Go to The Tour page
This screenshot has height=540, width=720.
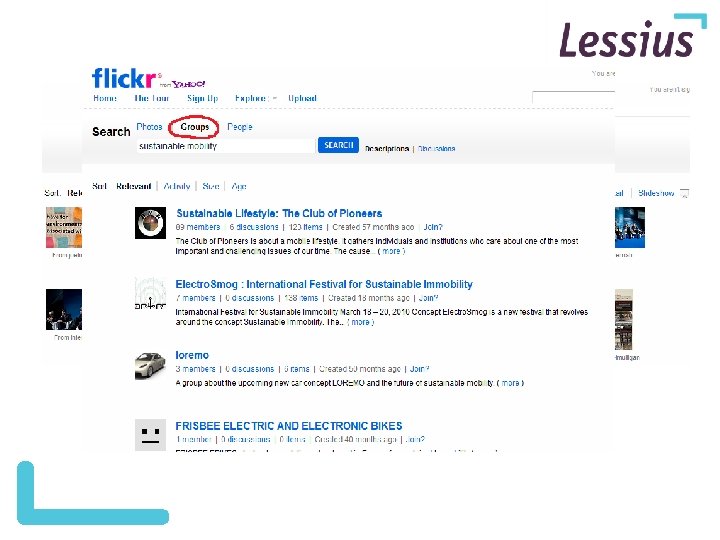coord(152,98)
